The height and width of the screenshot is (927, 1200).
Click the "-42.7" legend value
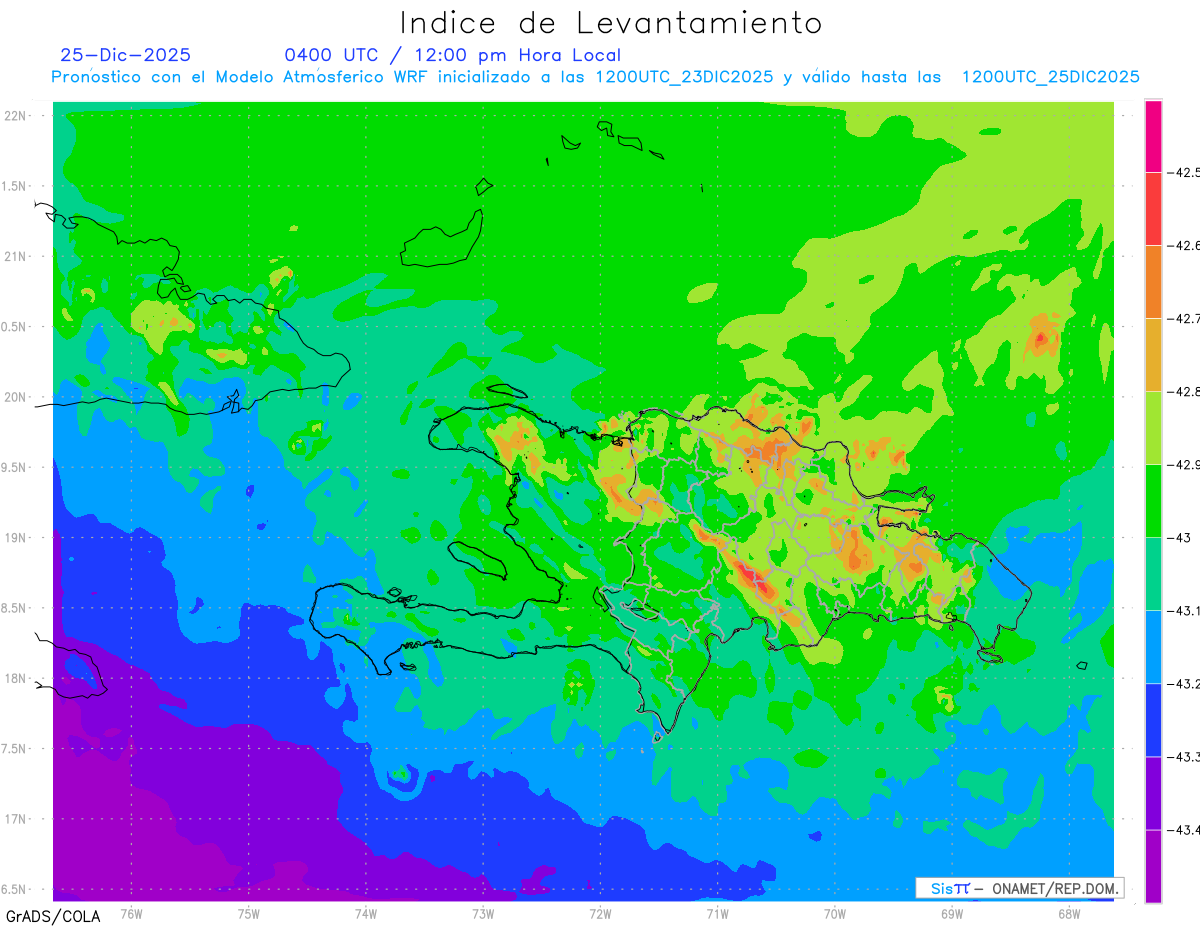pos(1184,318)
